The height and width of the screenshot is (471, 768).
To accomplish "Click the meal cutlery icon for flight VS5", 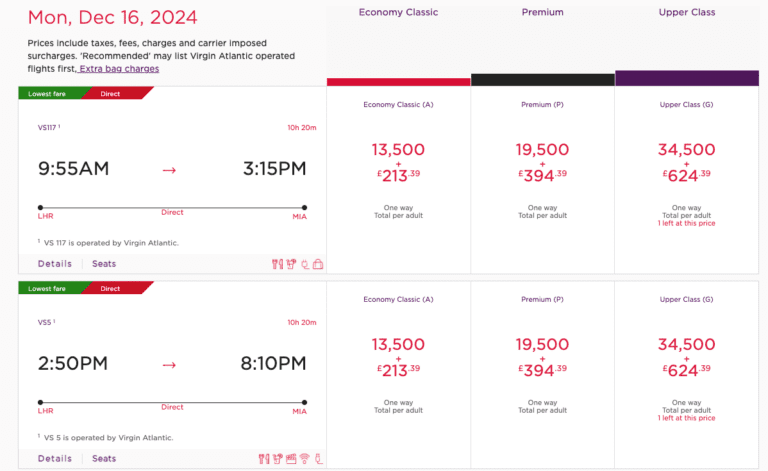I will point(265,459).
